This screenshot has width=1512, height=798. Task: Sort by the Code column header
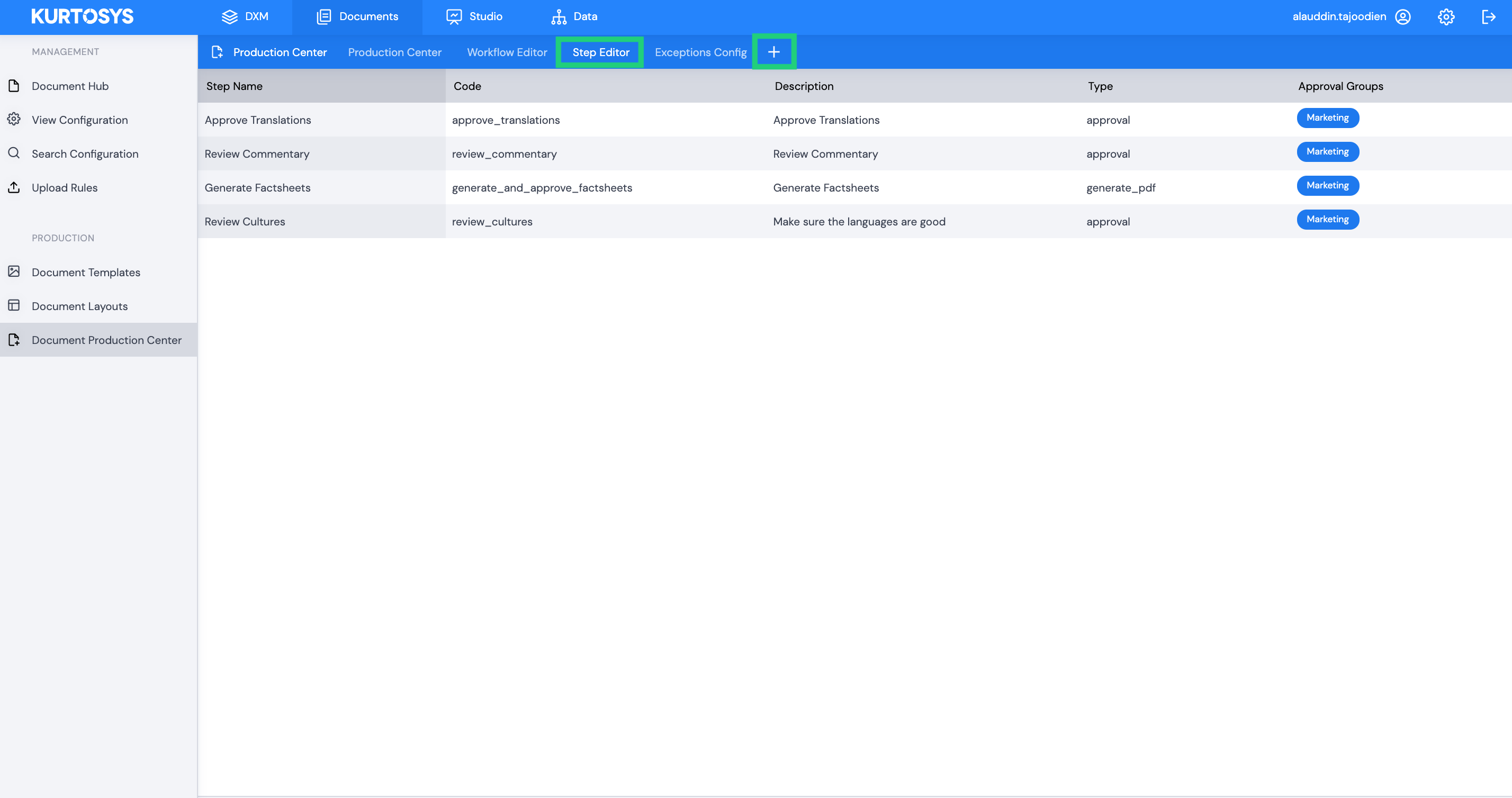tap(467, 86)
